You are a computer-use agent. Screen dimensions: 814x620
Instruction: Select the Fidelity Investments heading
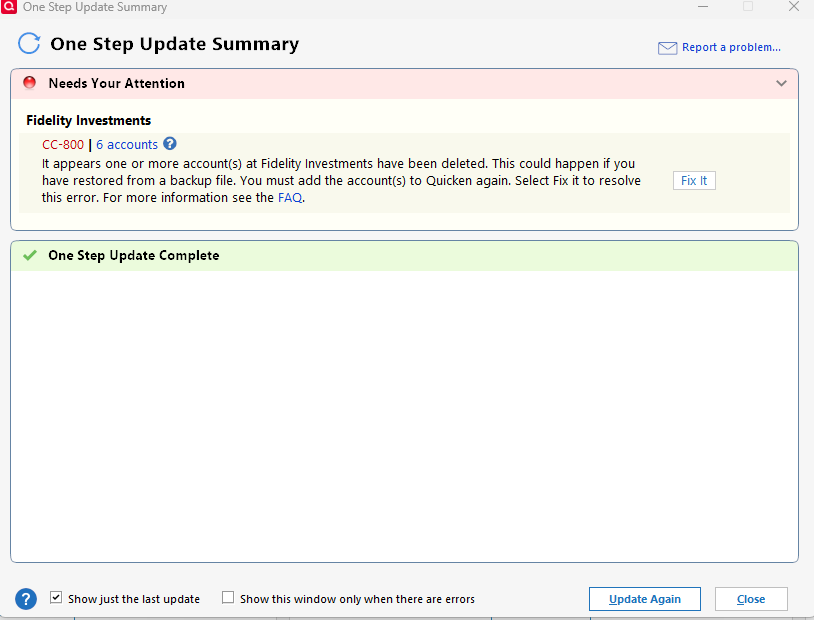(89, 120)
